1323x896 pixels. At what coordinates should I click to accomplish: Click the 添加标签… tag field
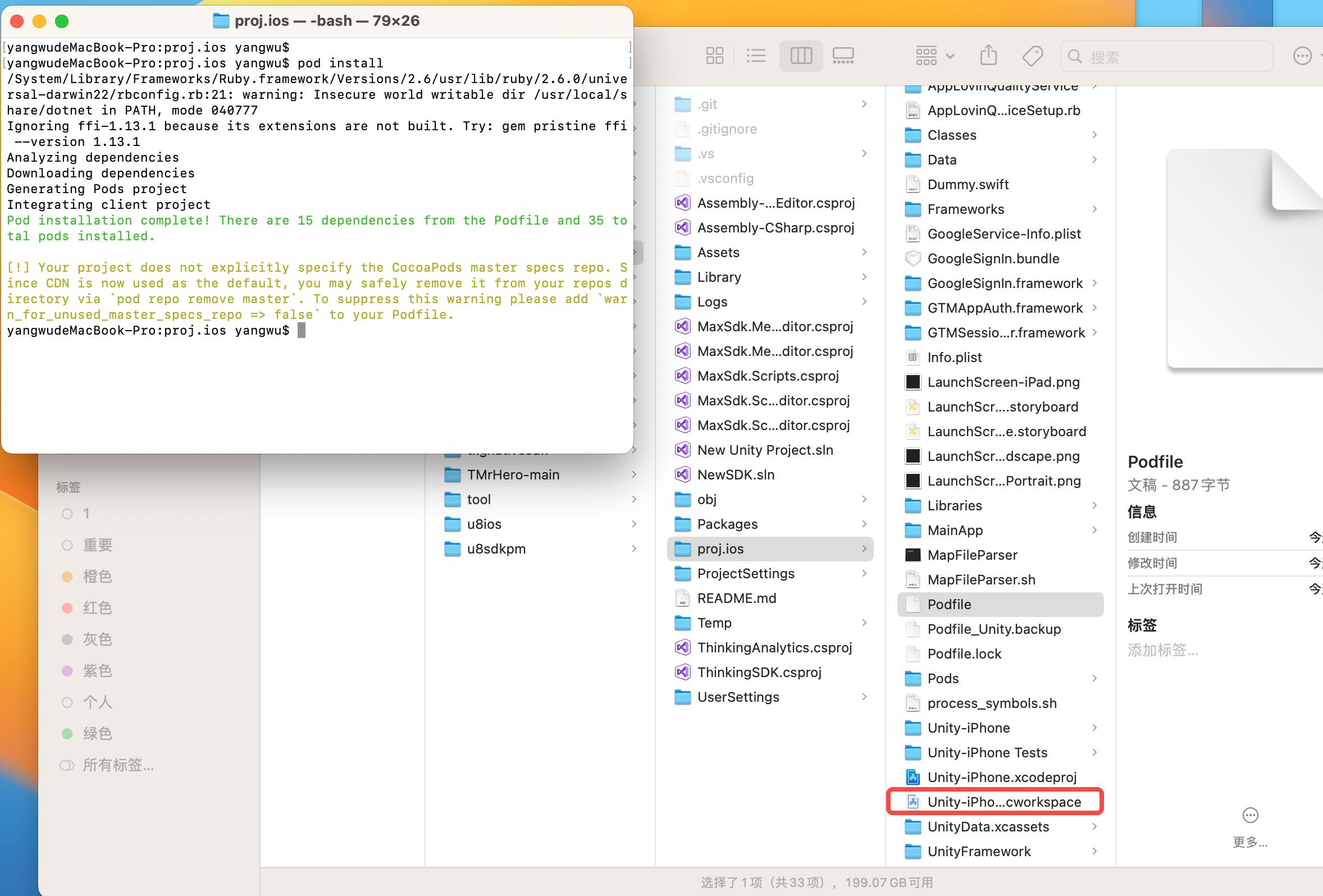click(x=1162, y=650)
